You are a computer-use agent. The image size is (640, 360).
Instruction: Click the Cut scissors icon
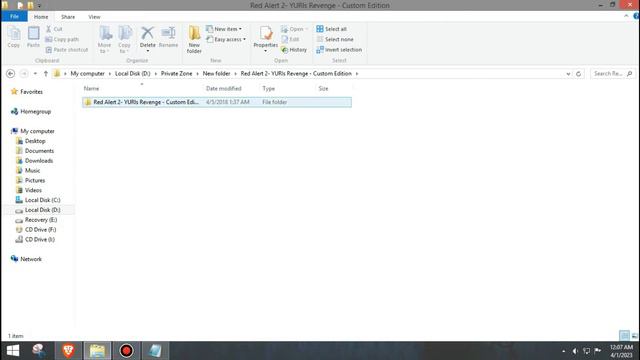[x=49, y=29]
